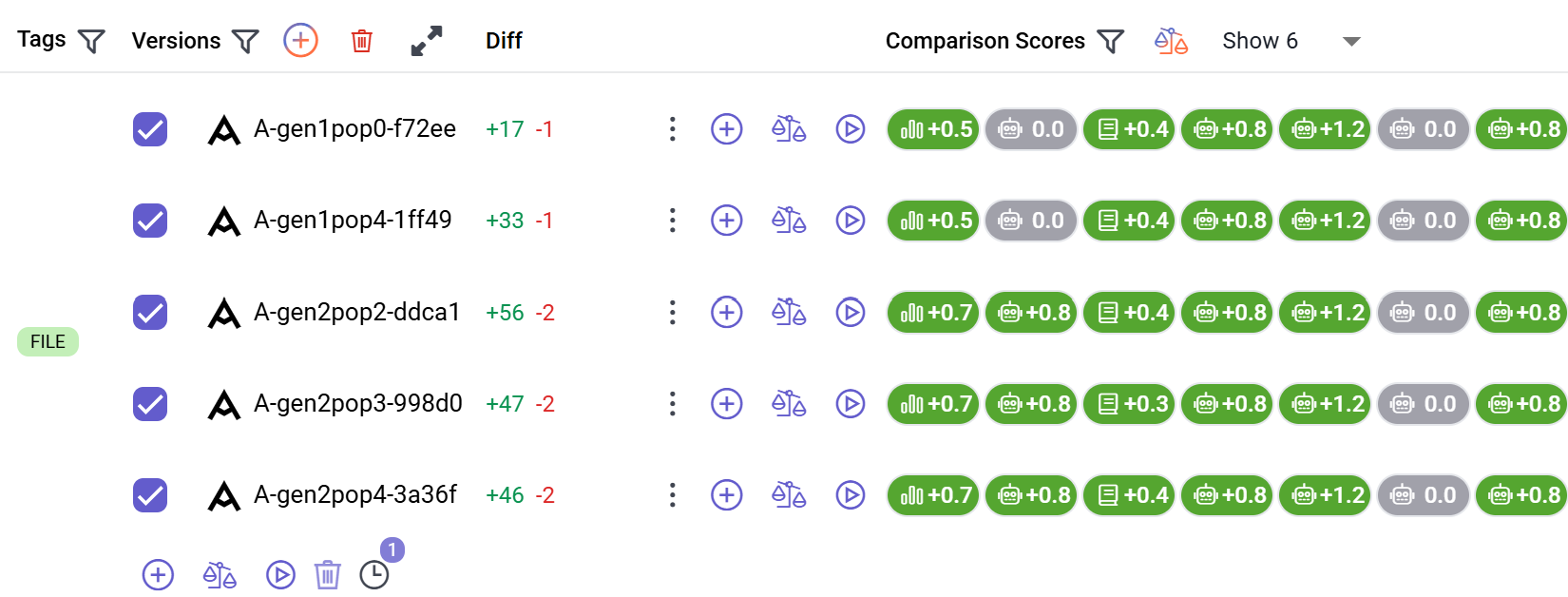Click the plus icon next to A-gen2pop4-3a36f

(x=727, y=494)
